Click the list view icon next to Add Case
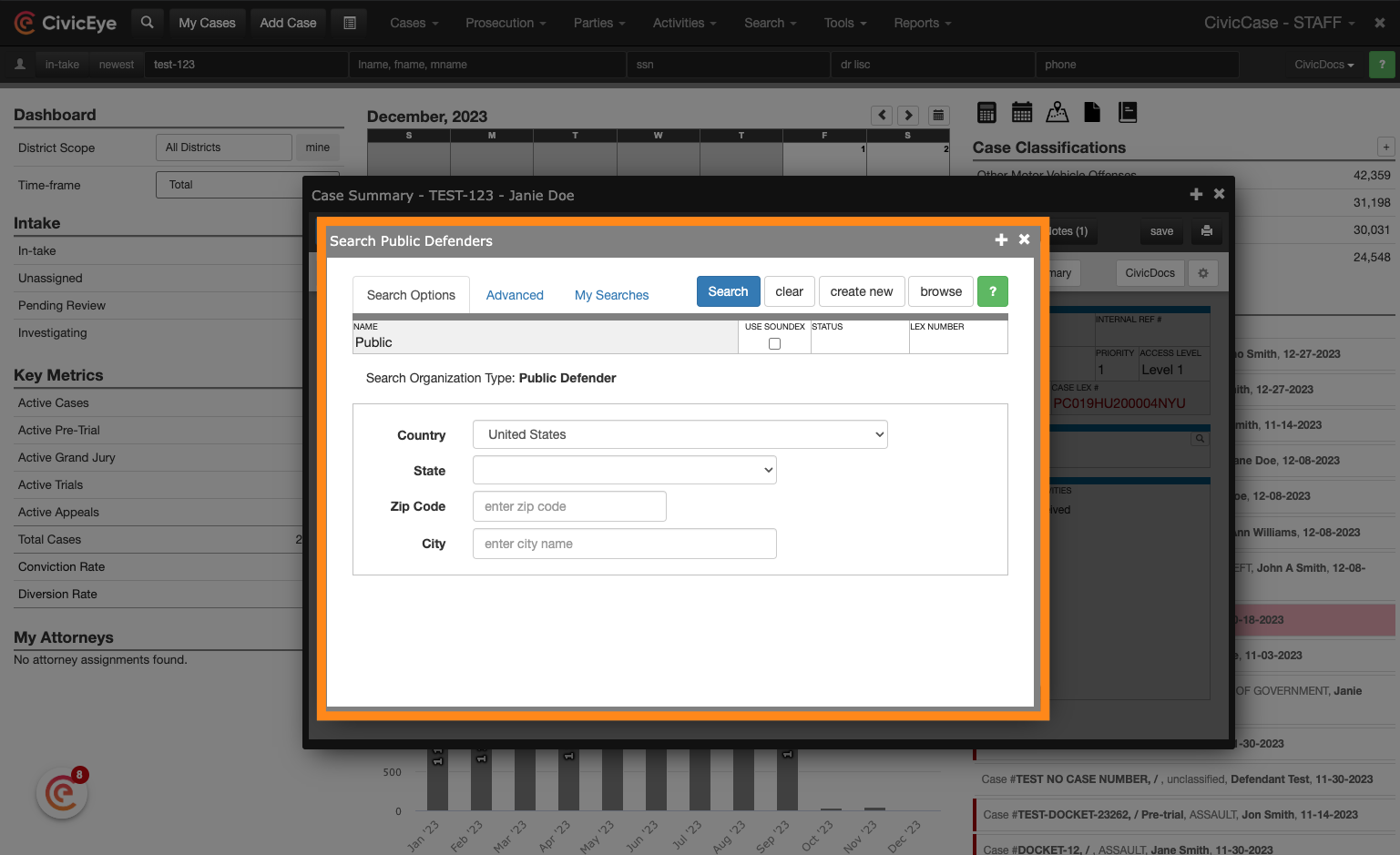 click(x=350, y=23)
